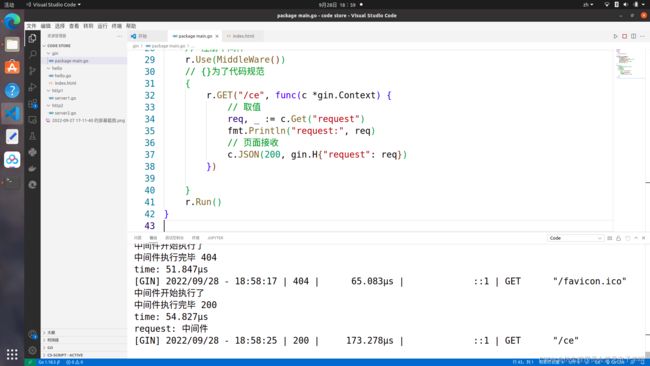The width and height of the screenshot is (650, 366).
Task: Toggle output scroll lock icon
Action: coord(618,238)
